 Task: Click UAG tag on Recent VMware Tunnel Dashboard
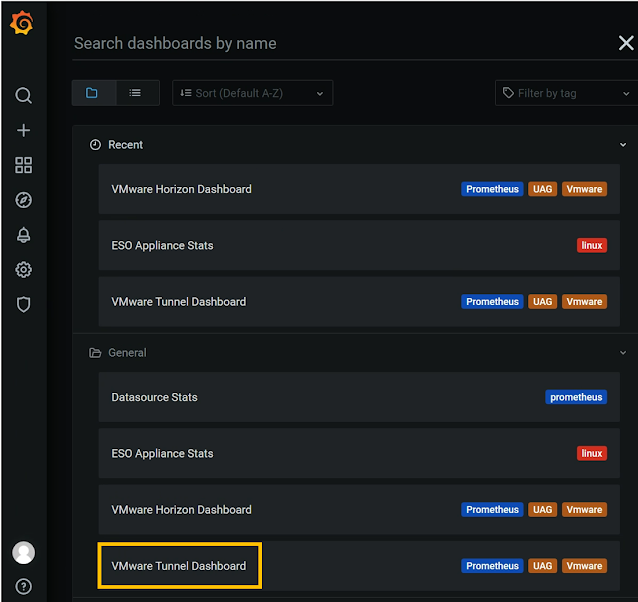click(x=542, y=302)
